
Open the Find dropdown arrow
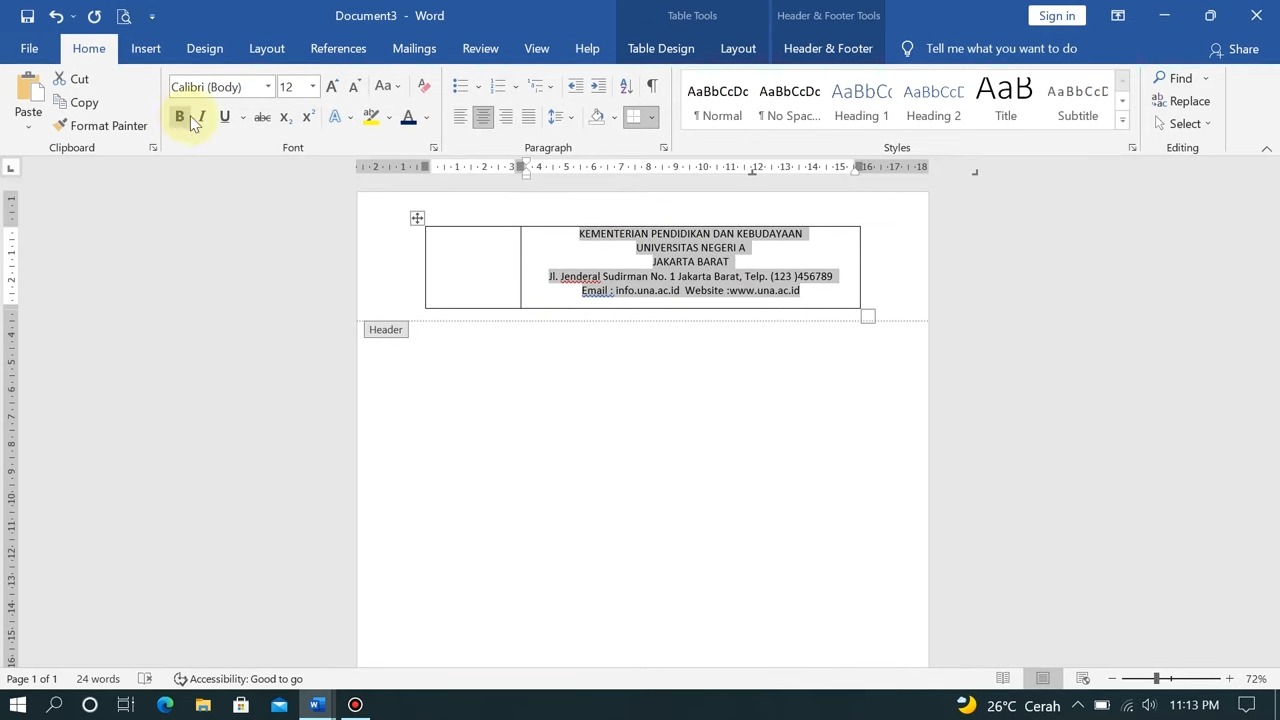tap(1205, 79)
